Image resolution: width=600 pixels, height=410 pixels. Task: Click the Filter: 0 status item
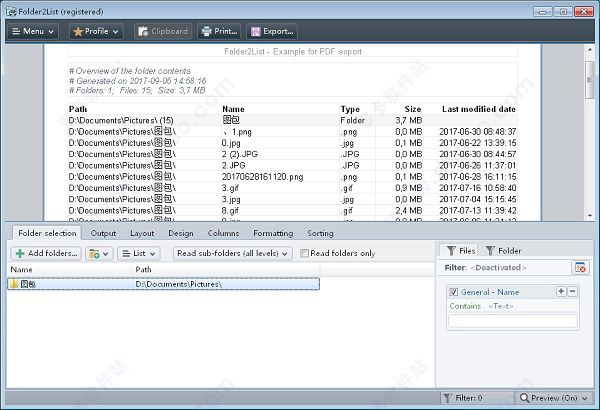(x=463, y=398)
